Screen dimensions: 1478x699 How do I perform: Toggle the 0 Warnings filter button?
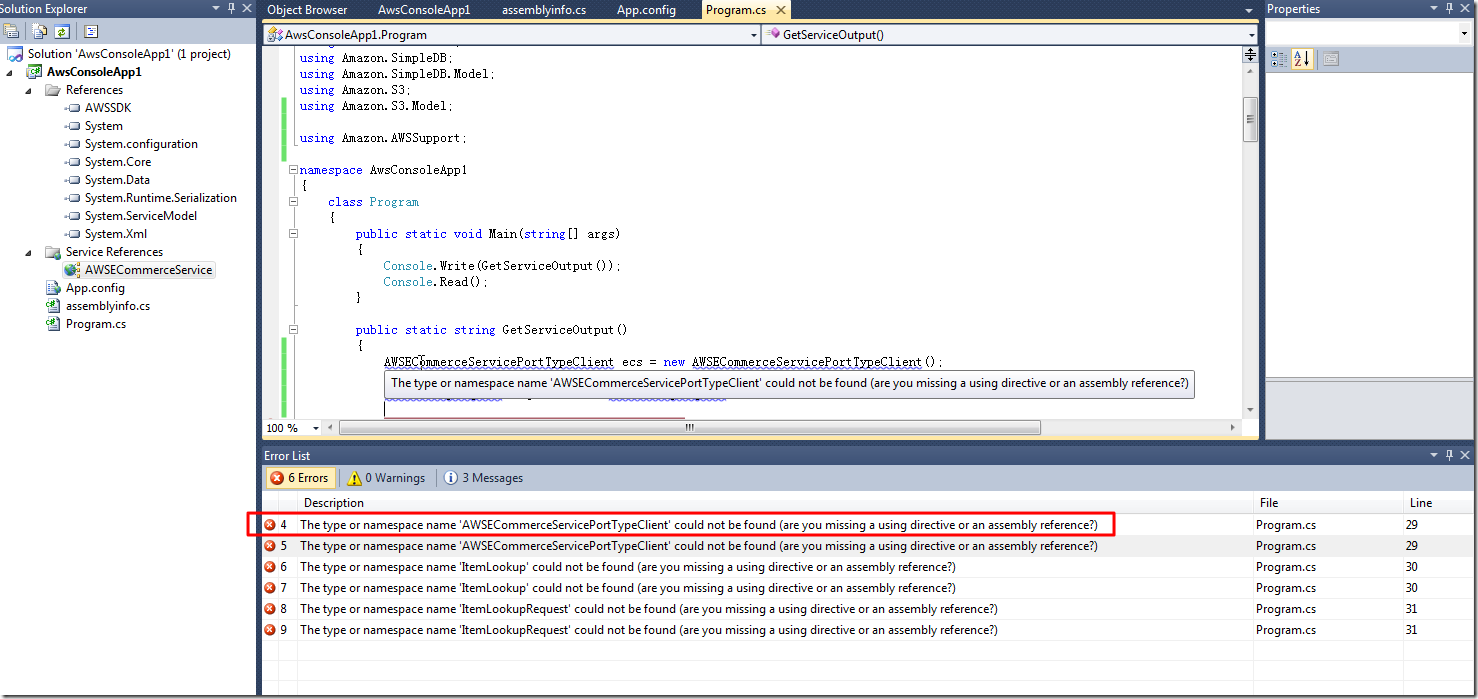pos(388,478)
